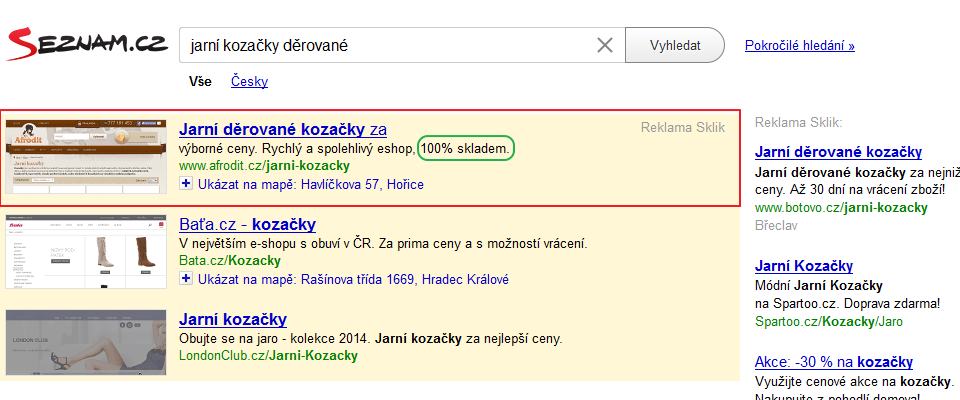This screenshot has height=400, width=960.
Task: Open Pokročilé hledání advanced search link
Action: click(799, 45)
